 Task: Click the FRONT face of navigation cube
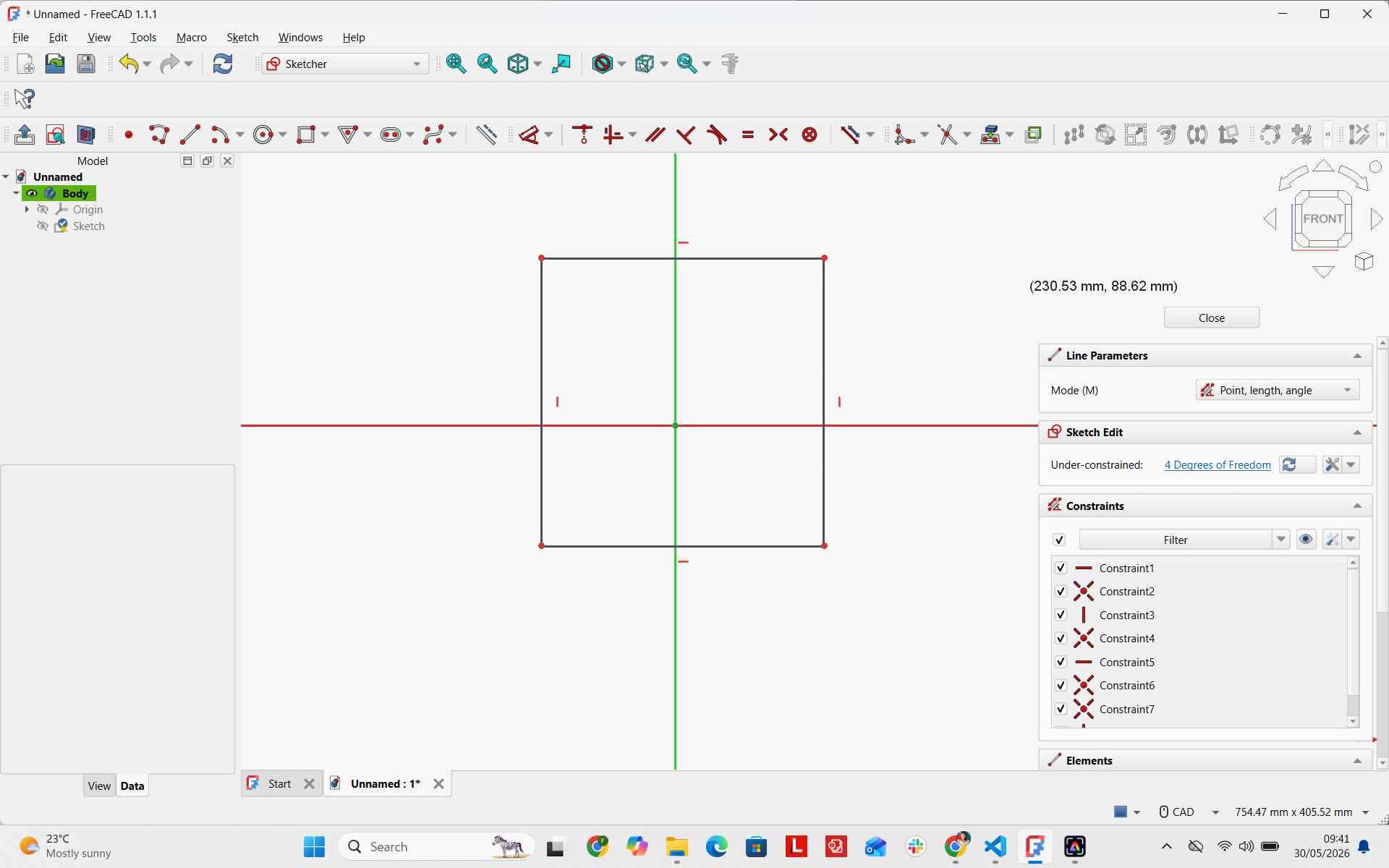[1322, 218]
